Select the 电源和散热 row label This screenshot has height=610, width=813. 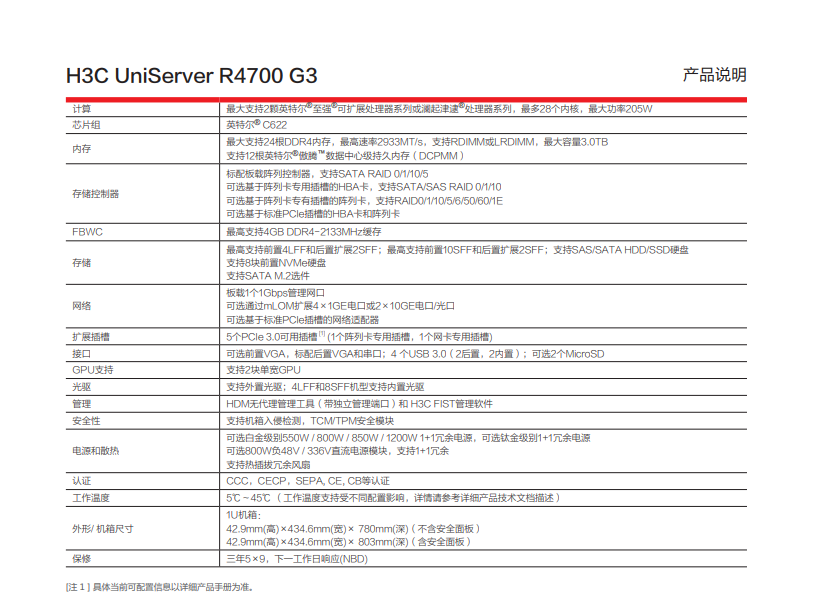95,451
